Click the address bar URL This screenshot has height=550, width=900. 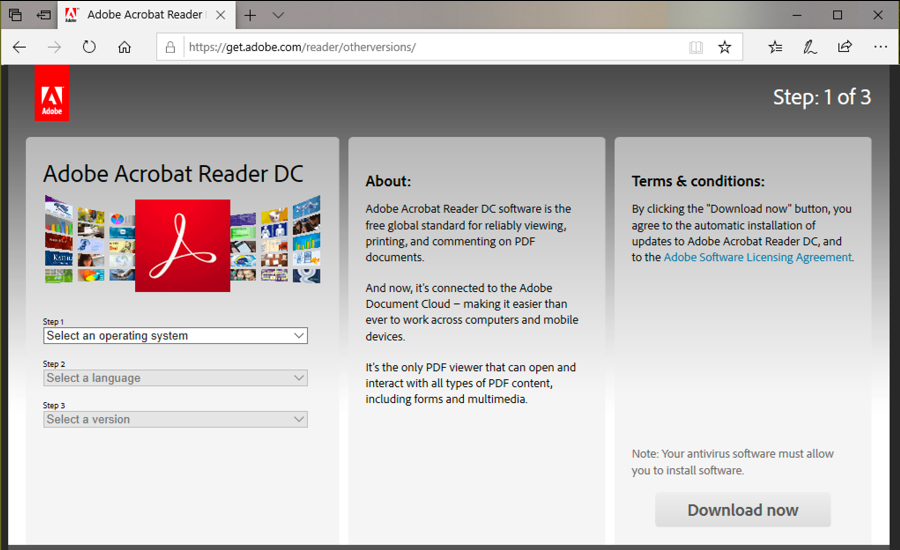point(302,47)
